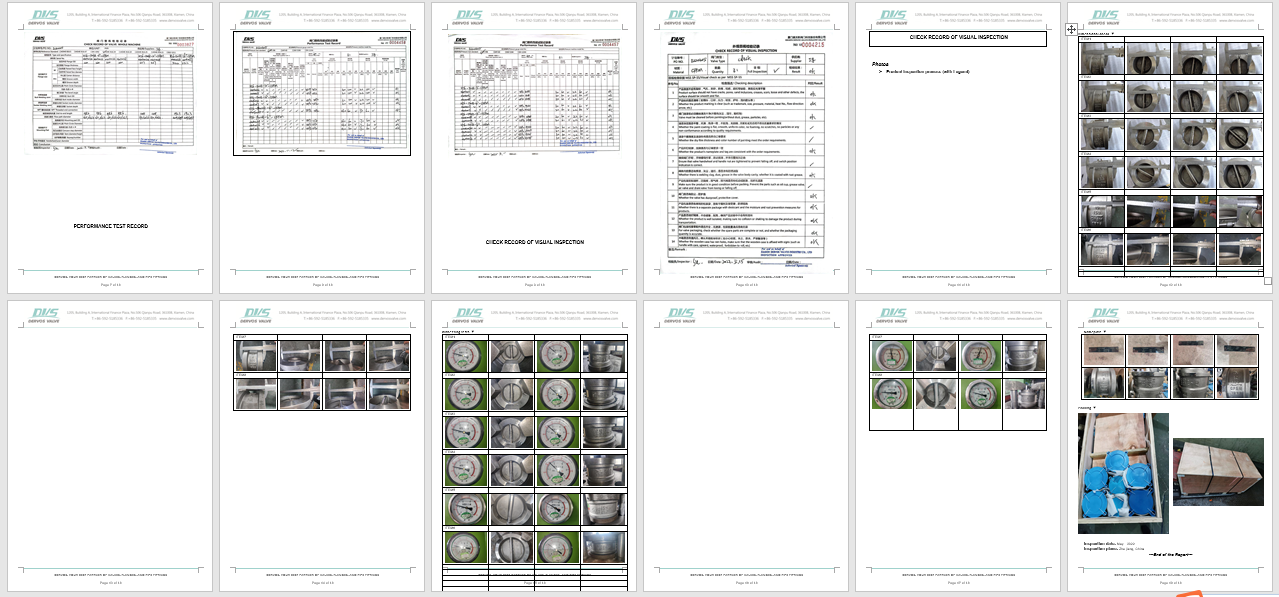Select the open crate photo with blue caps
This screenshot has width=1279, height=597.
pos(1123,473)
